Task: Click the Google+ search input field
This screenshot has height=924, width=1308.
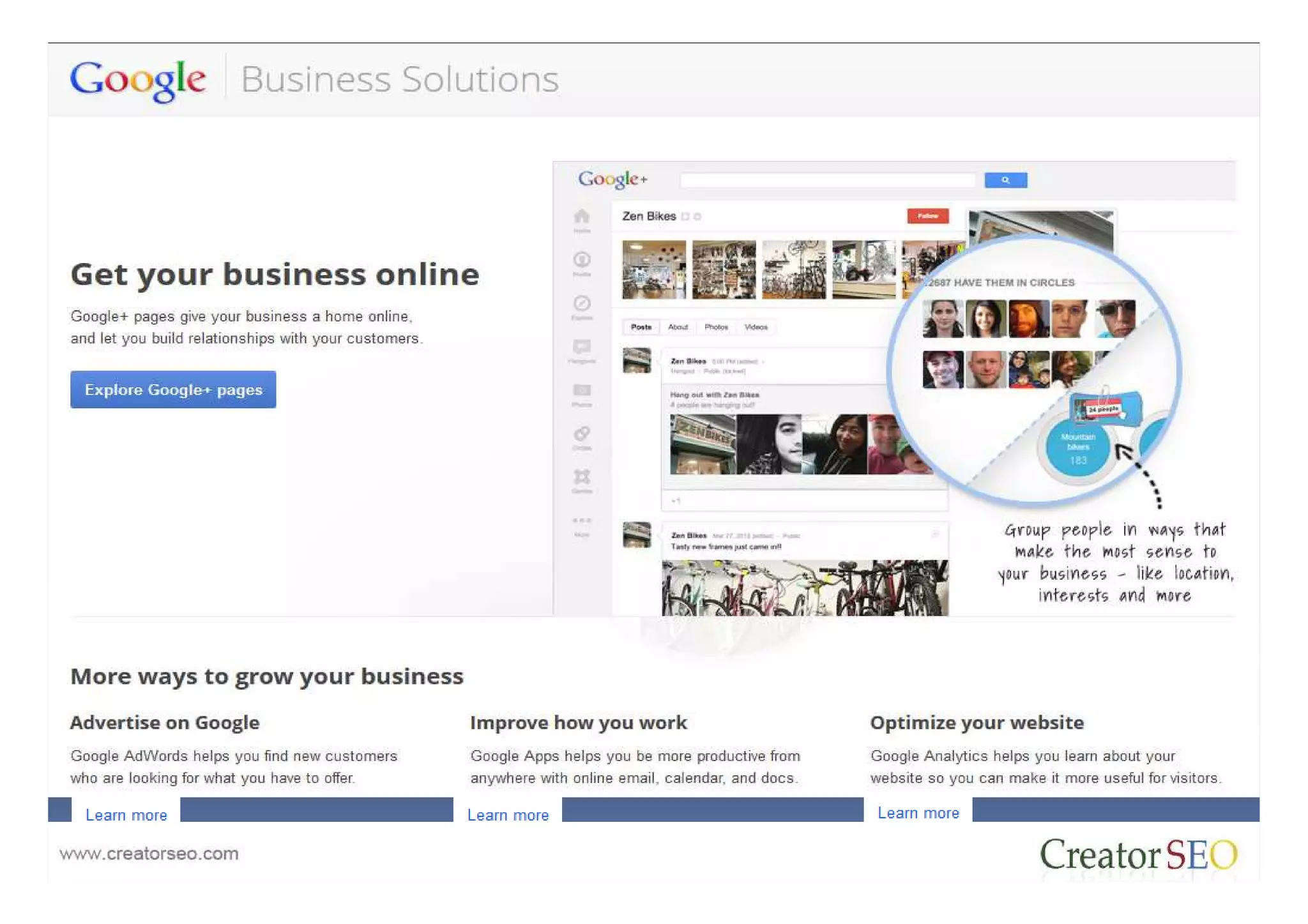Action: (x=827, y=181)
